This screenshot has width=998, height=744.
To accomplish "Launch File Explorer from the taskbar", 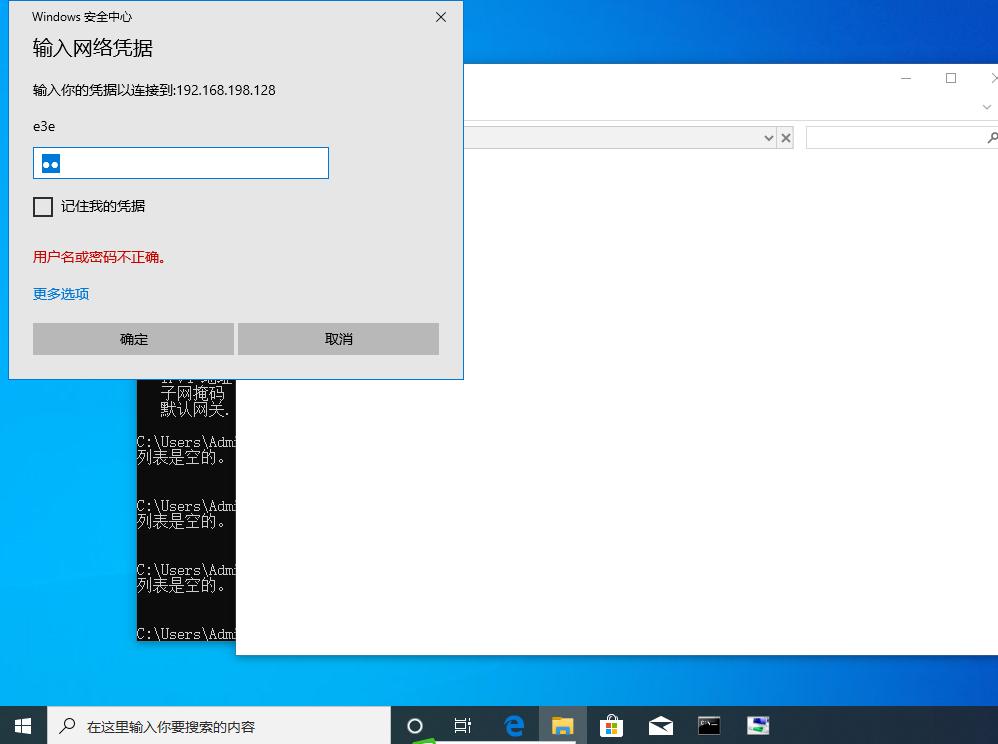I will tap(563, 725).
